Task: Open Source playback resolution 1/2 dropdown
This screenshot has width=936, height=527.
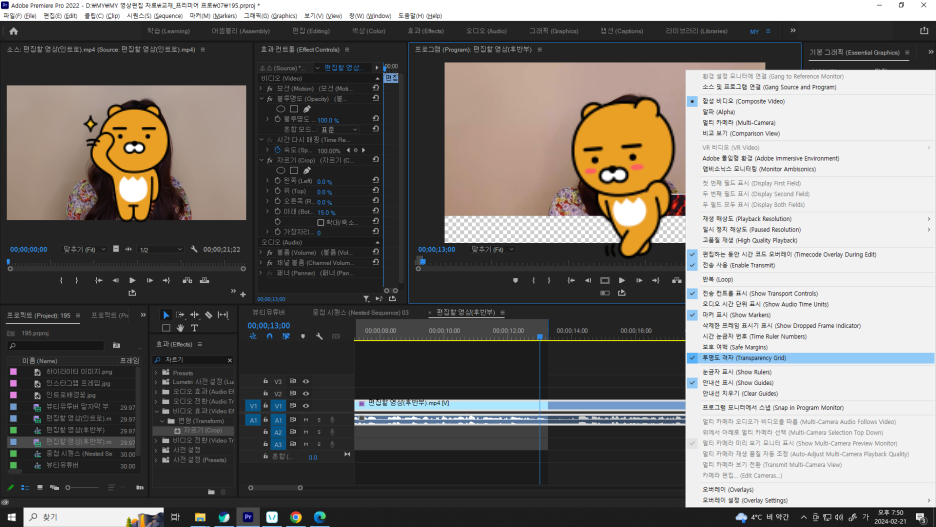Action: [160, 249]
